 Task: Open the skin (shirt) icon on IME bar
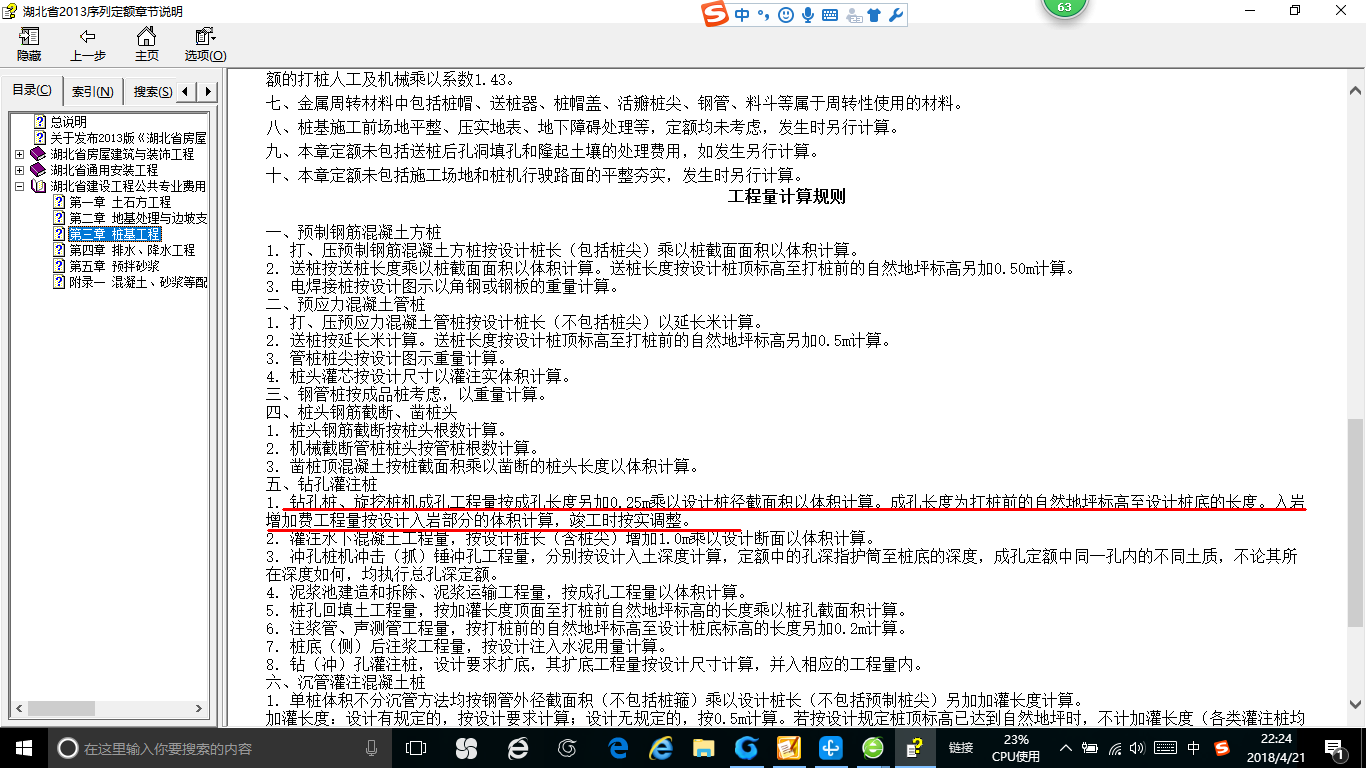pyautogui.click(x=875, y=15)
